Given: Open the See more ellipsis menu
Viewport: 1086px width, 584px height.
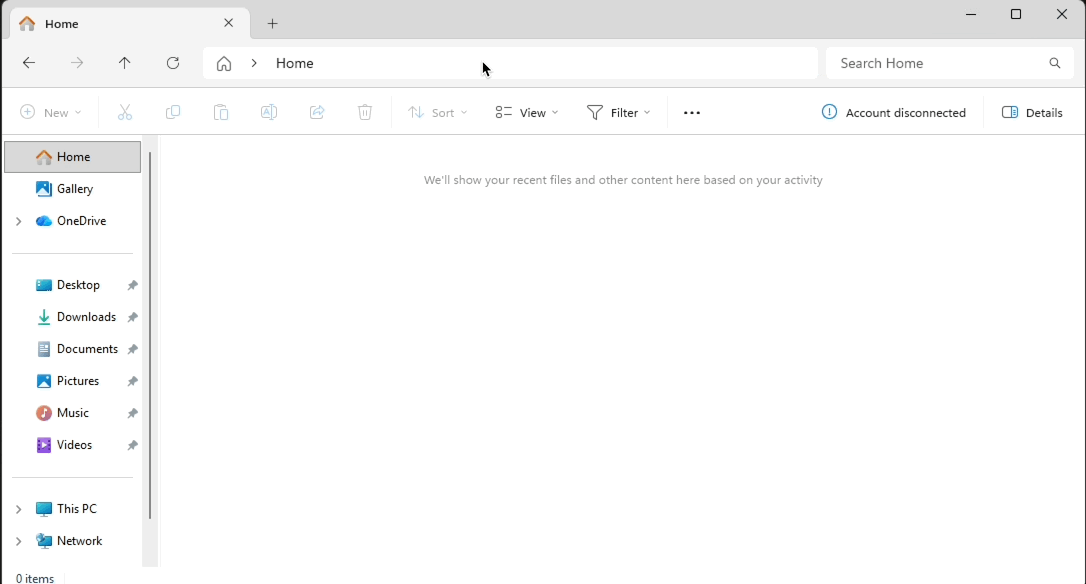Looking at the screenshot, I should (691, 112).
